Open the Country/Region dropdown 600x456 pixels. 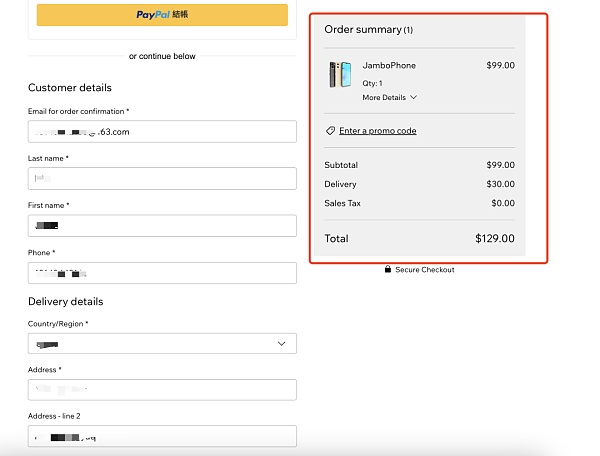pos(162,344)
